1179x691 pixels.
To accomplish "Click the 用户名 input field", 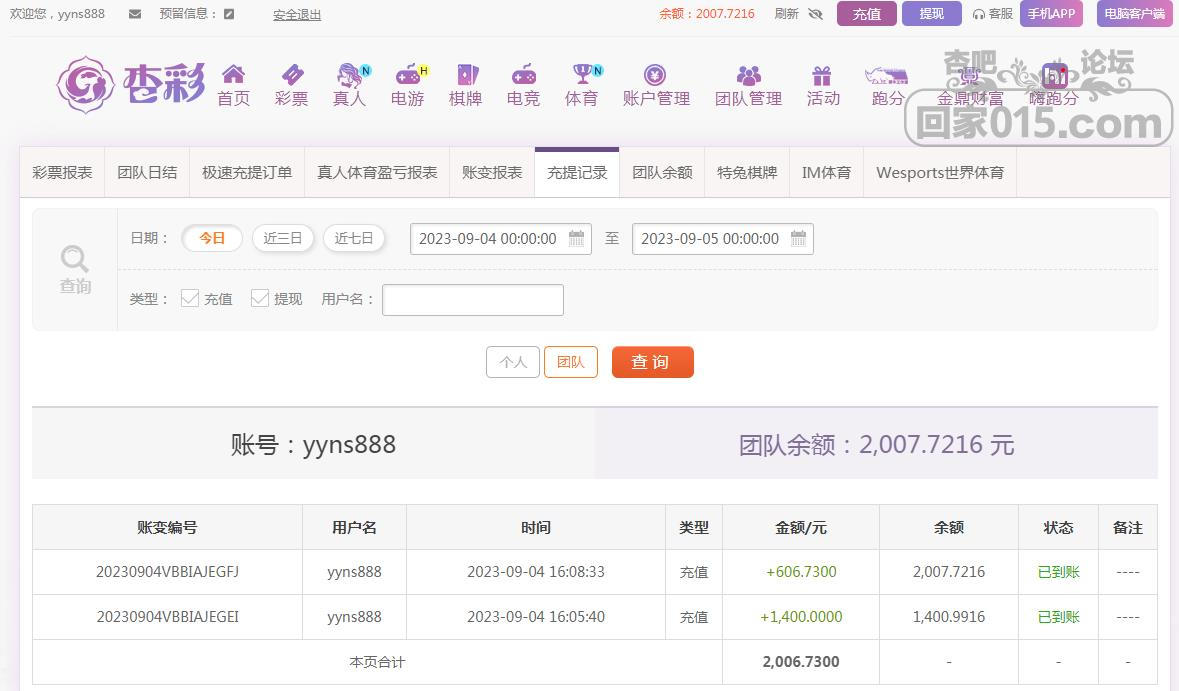I will point(473,300).
